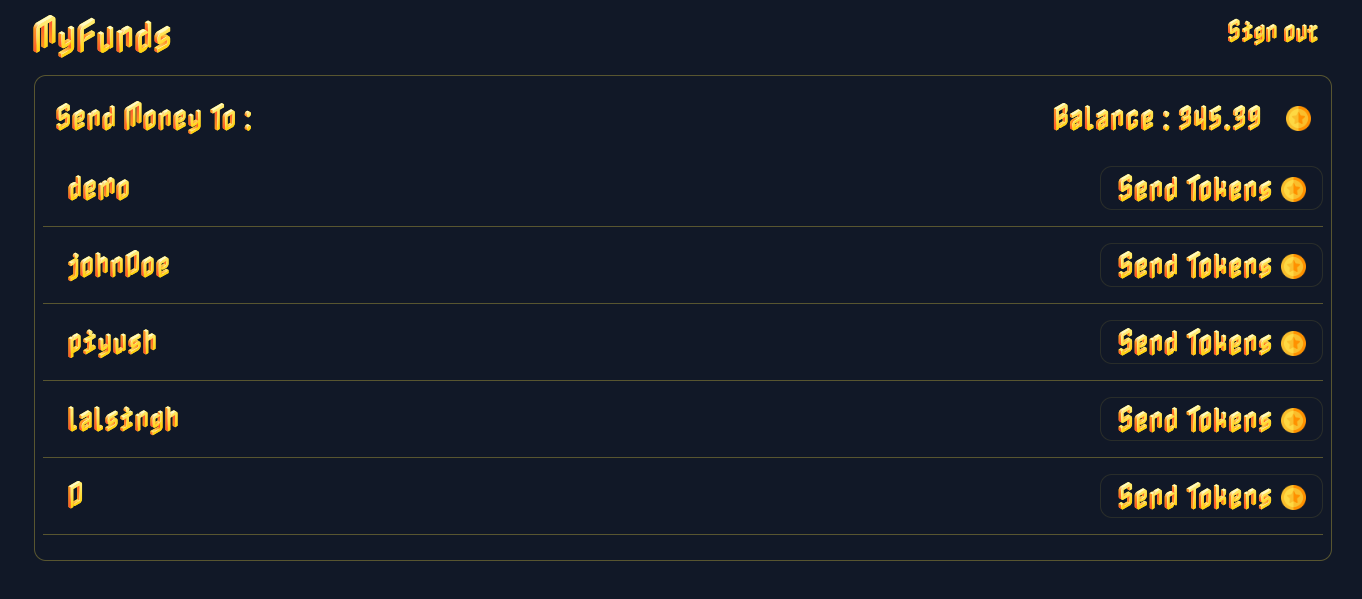Click the Balance amount text
The height and width of the screenshot is (599, 1362).
click(x=1156, y=119)
